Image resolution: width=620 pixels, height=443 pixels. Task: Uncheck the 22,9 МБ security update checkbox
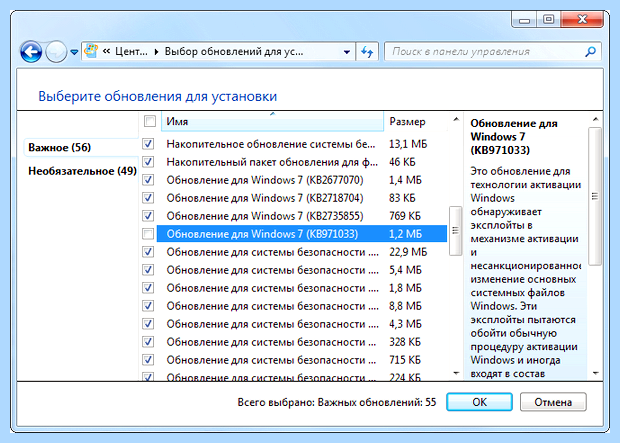click(148, 252)
